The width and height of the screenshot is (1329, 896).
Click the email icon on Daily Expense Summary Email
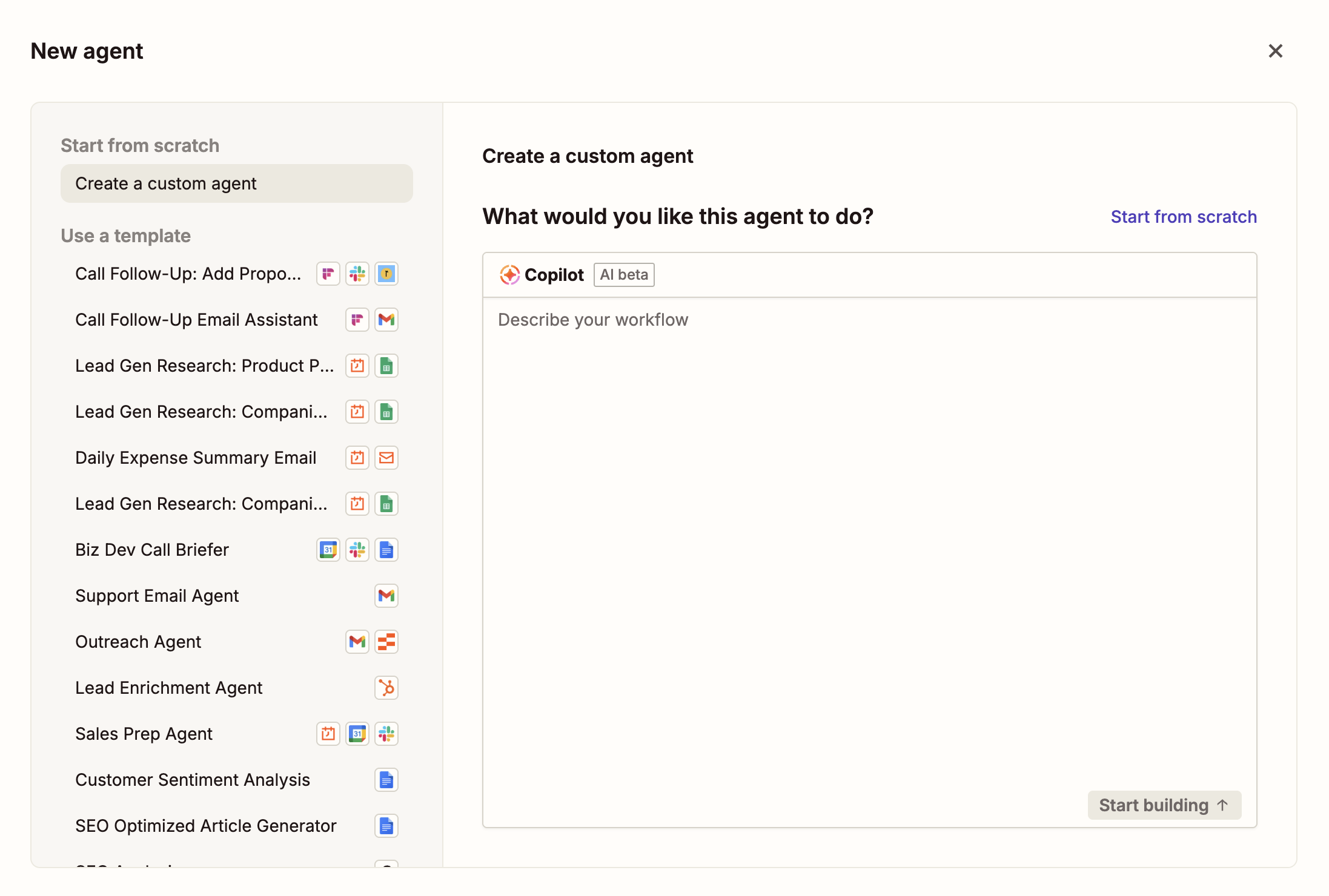point(386,457)
